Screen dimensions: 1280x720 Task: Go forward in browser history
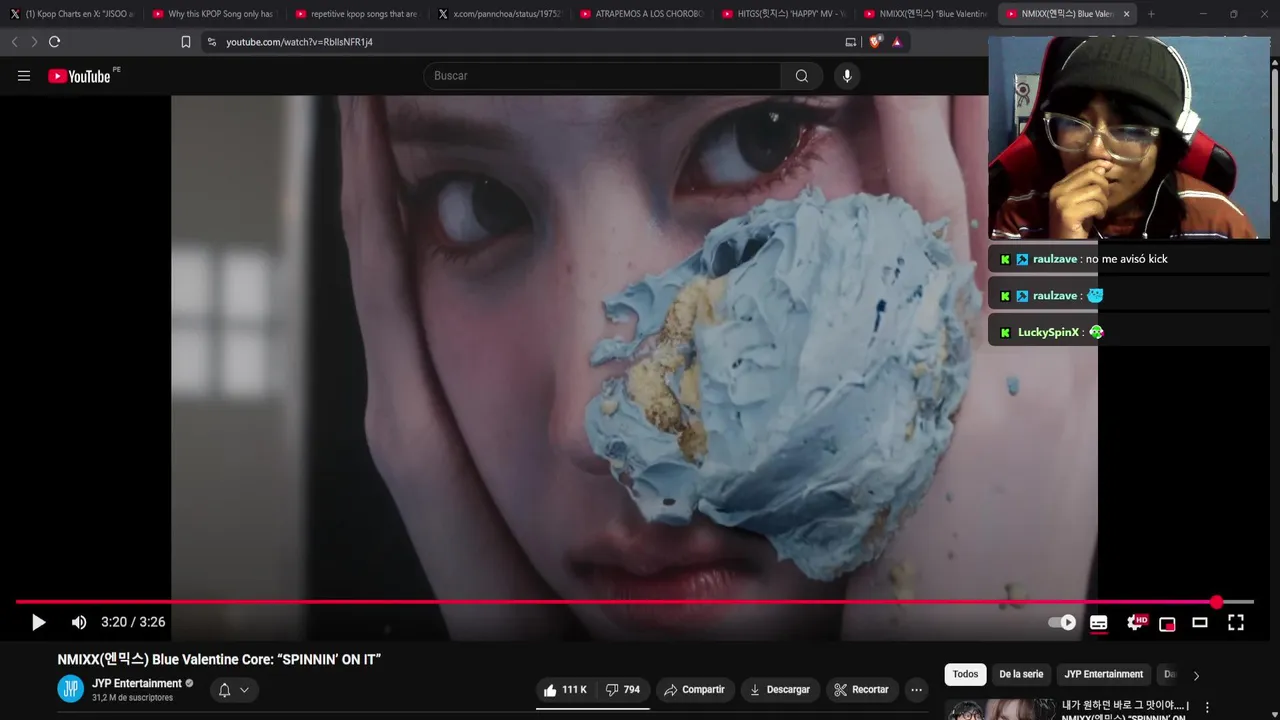(x=34, y=42)
